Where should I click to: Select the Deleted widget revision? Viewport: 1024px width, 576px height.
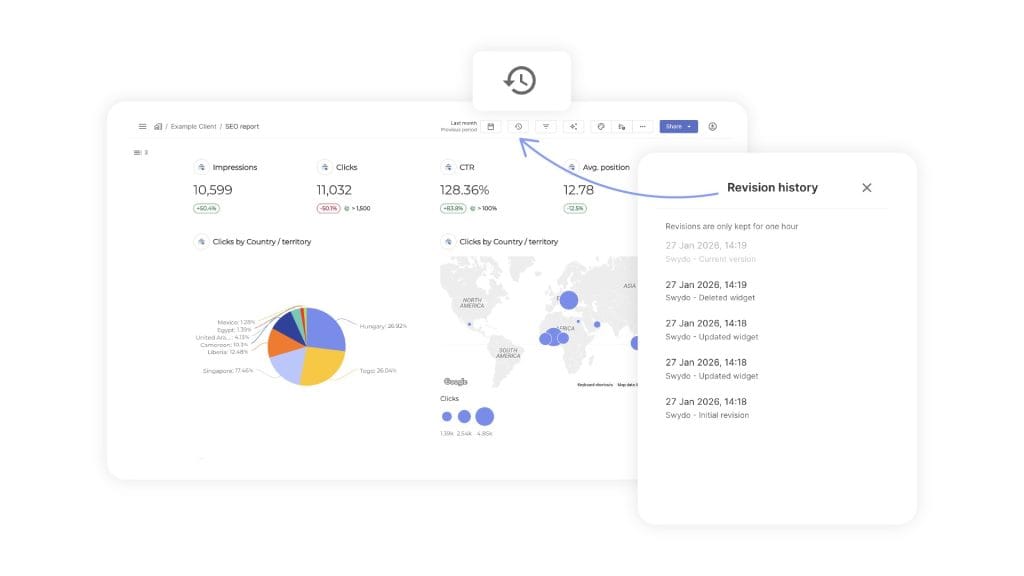(x=711, y=291)
